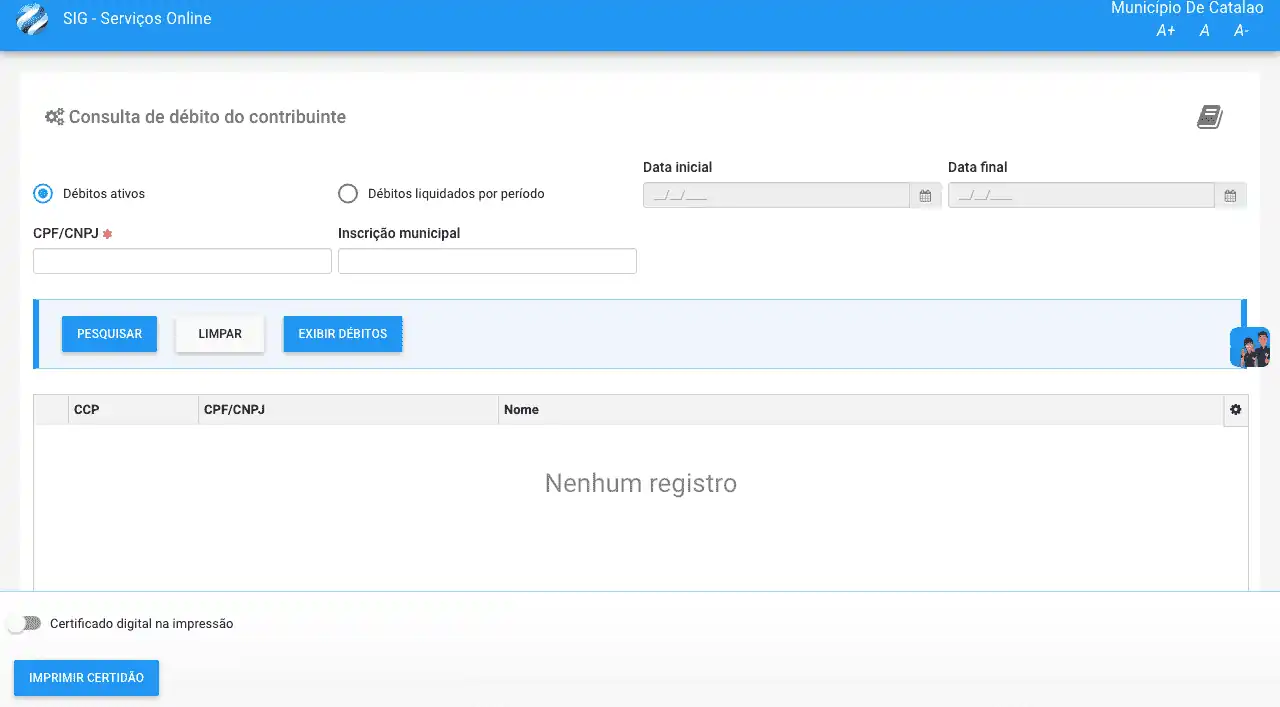Toggle Certificado digital na impressão switch
This screenshot has width=1280, height=707.
pos(24,623)
